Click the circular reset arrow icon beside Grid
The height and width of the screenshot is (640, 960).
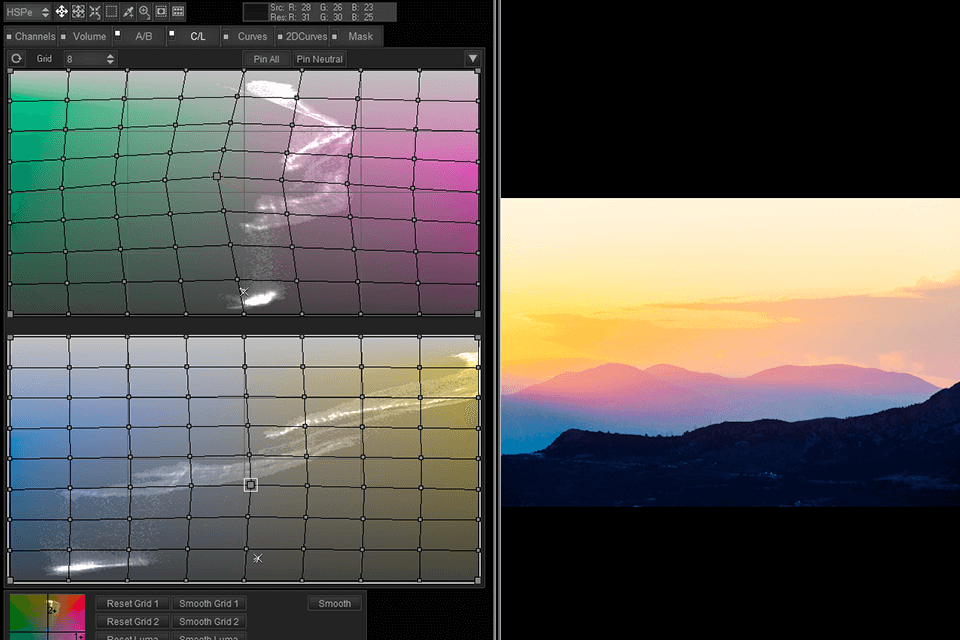tap(17, 59)
